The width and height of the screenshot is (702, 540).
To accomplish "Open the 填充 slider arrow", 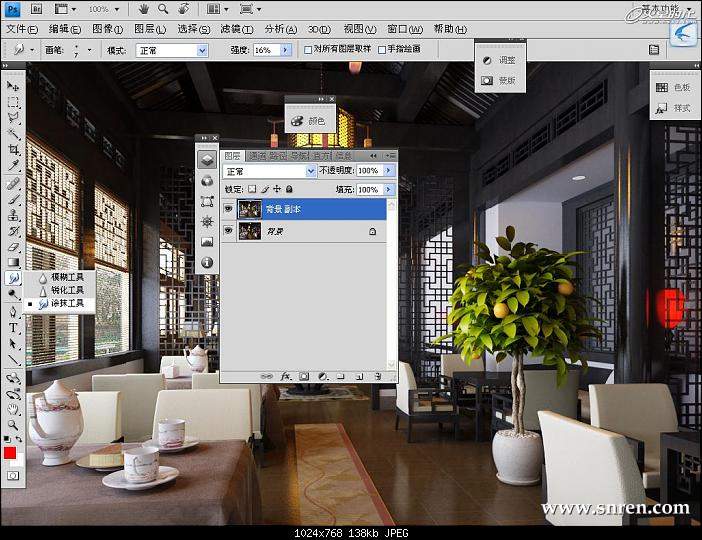I will [389, 189].
